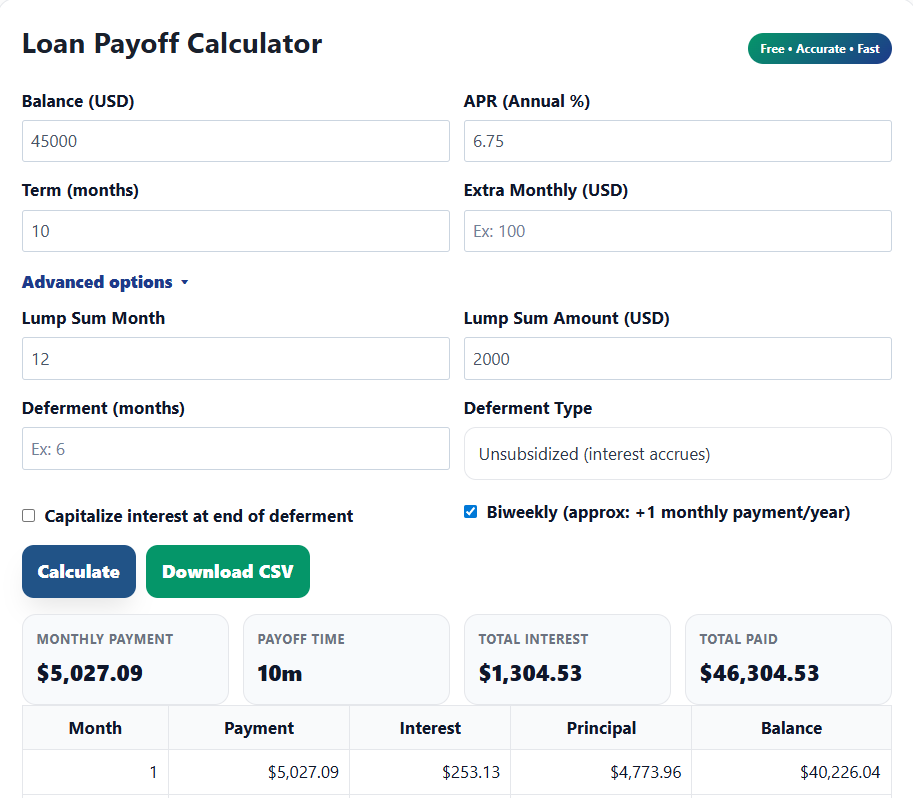Click the Deferment (months) input
The width and height of the screenshot is (913, 798).
tap(235, 448)
